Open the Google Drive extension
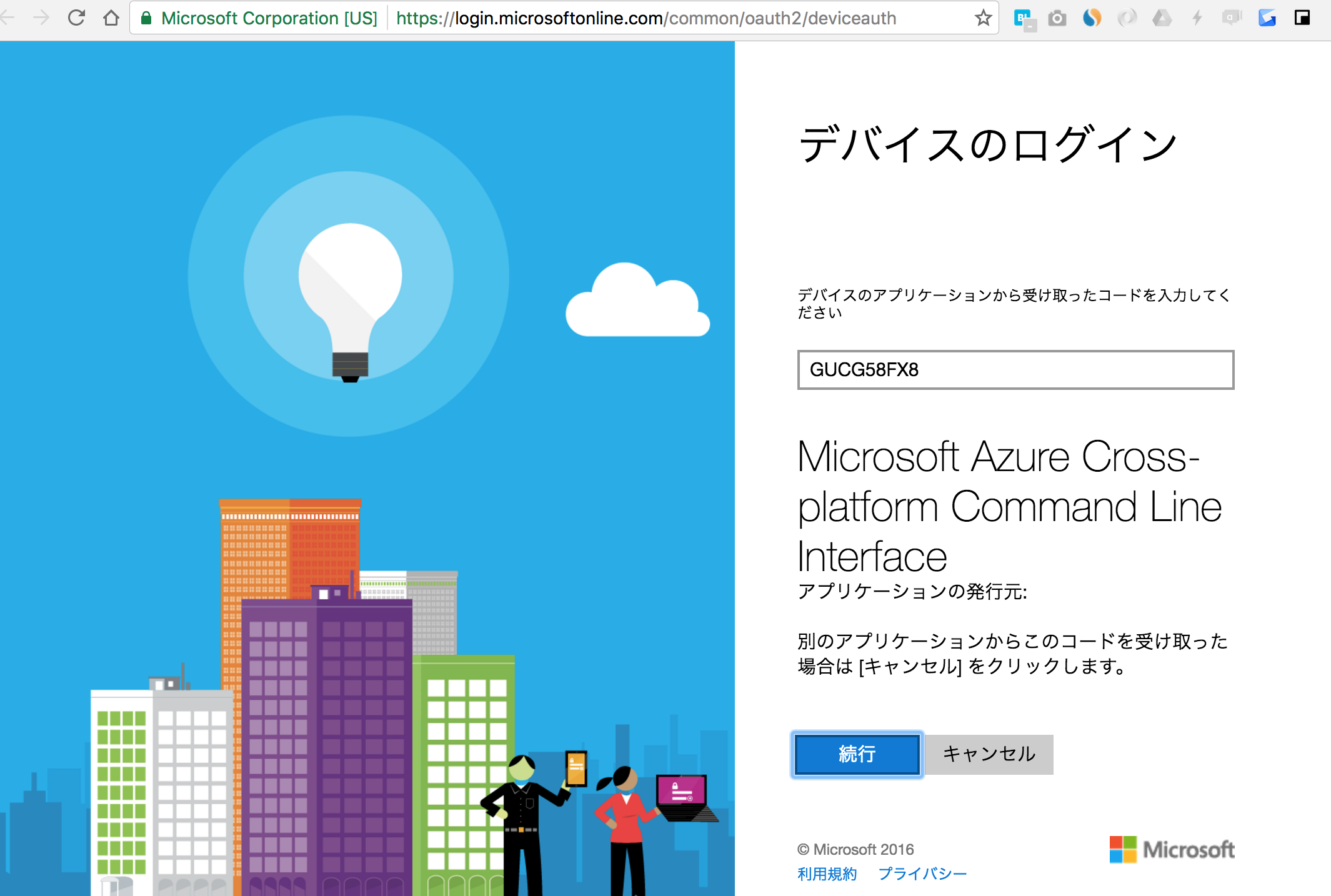This screenshot has width=1331, height=896. [1162, 17]
